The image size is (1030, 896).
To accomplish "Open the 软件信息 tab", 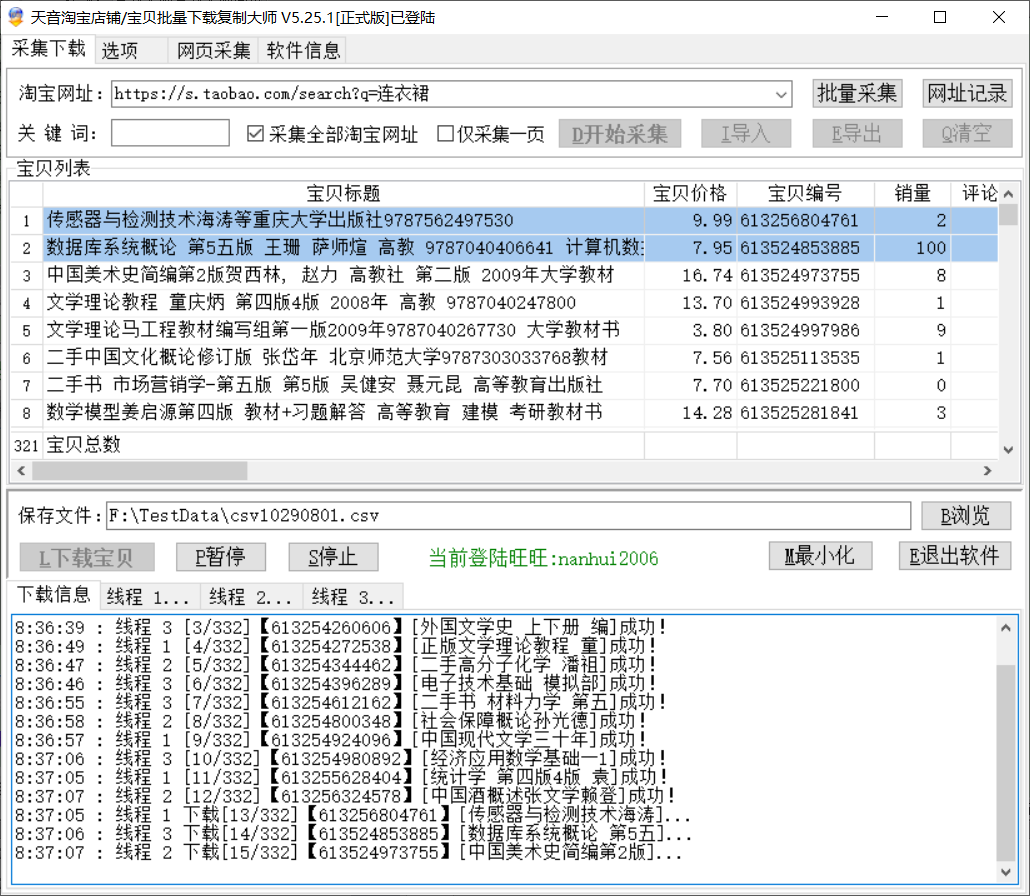I will [x=304, y=50].
